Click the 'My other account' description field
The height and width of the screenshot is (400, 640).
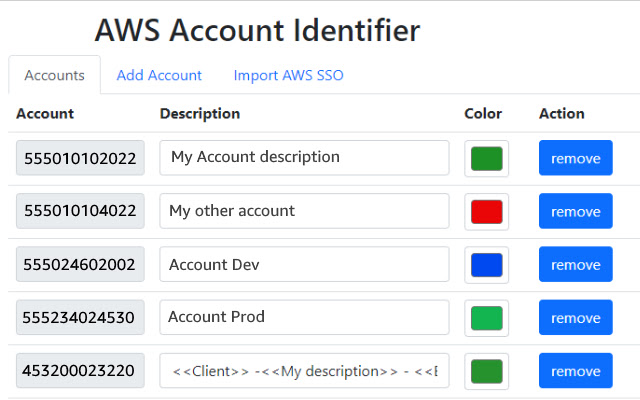304,211
